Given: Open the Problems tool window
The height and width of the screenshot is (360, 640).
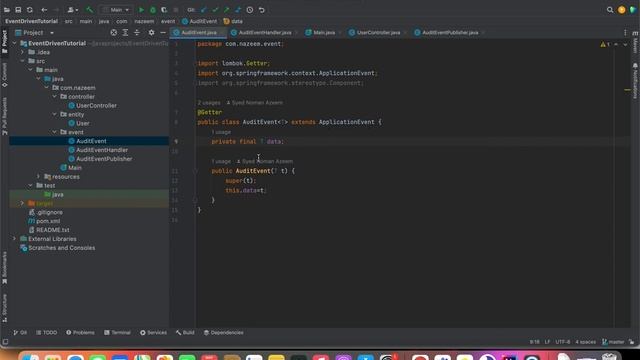Looking at the screenshot, I should pos(80,333).
